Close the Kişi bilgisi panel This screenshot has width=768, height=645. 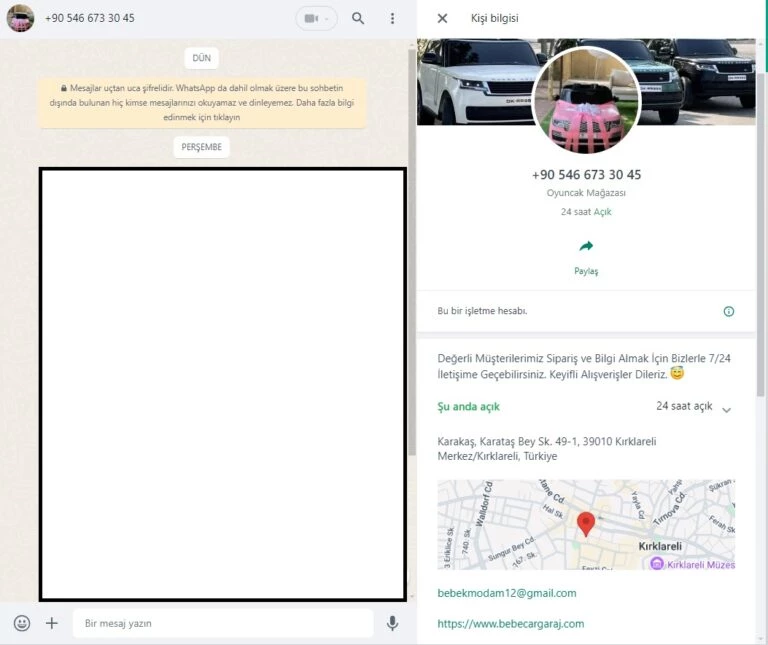point(442,19)
